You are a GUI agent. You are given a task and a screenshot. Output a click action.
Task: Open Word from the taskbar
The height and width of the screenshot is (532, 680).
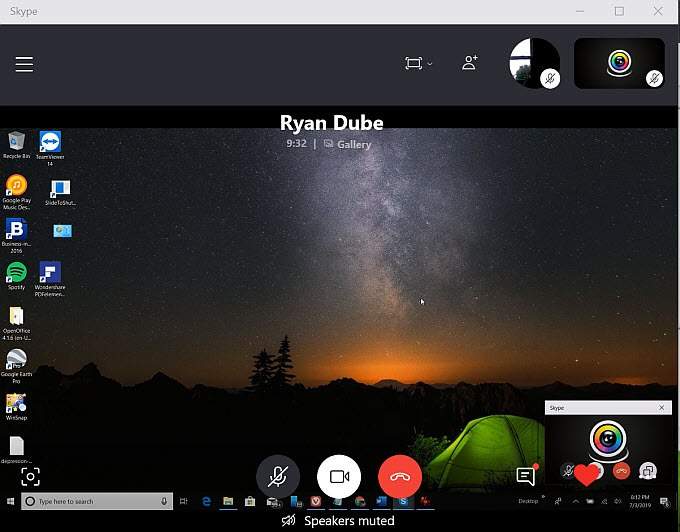tap(381, 501)
